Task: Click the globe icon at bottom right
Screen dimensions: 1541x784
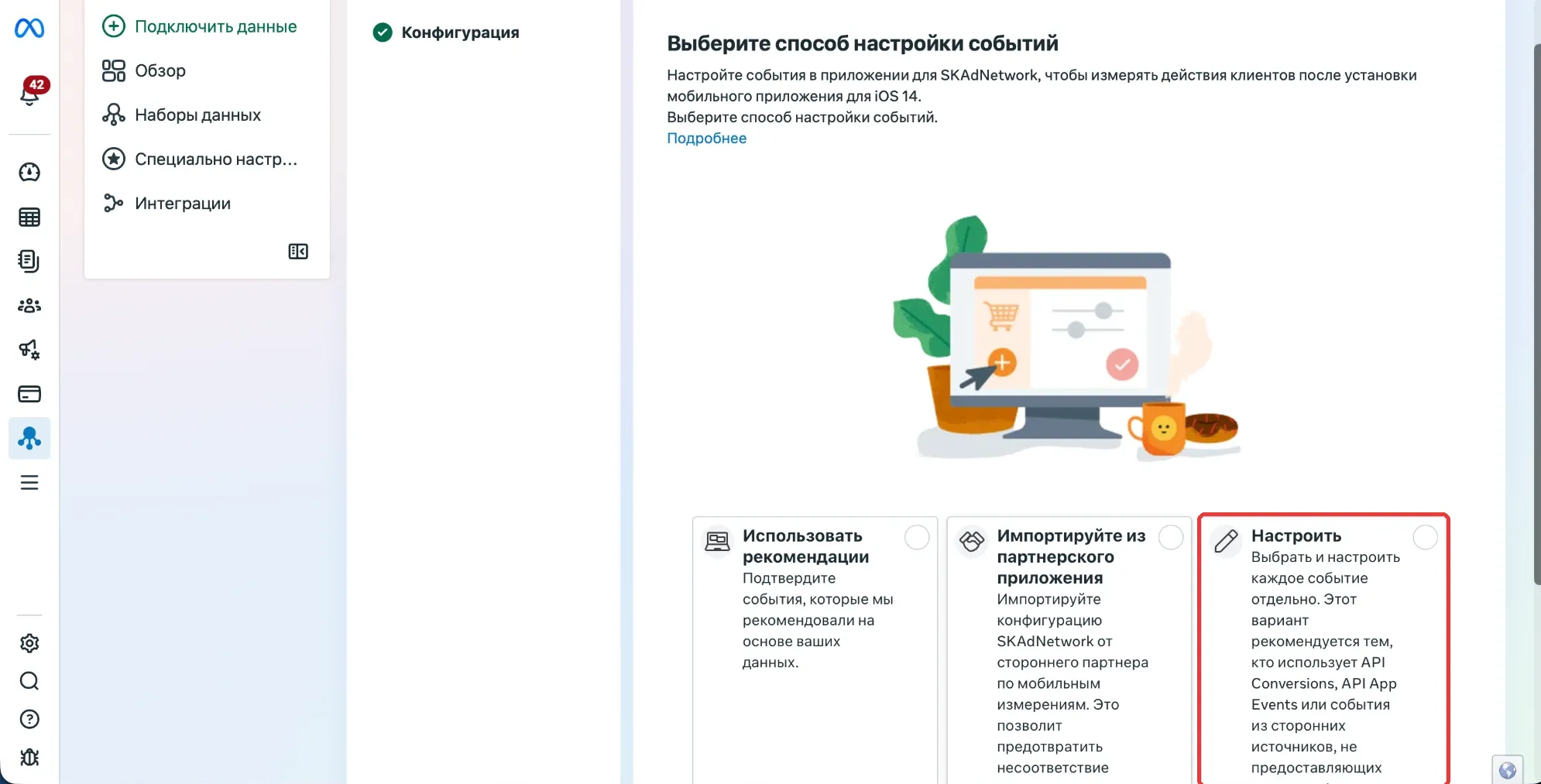Action: [1507, 770]
